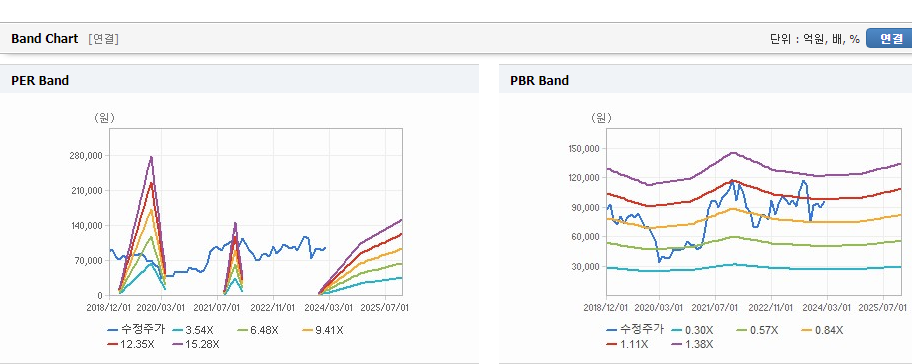Click the PBR Band panel title
912x364 pixels.
click(x=539, y=80)
